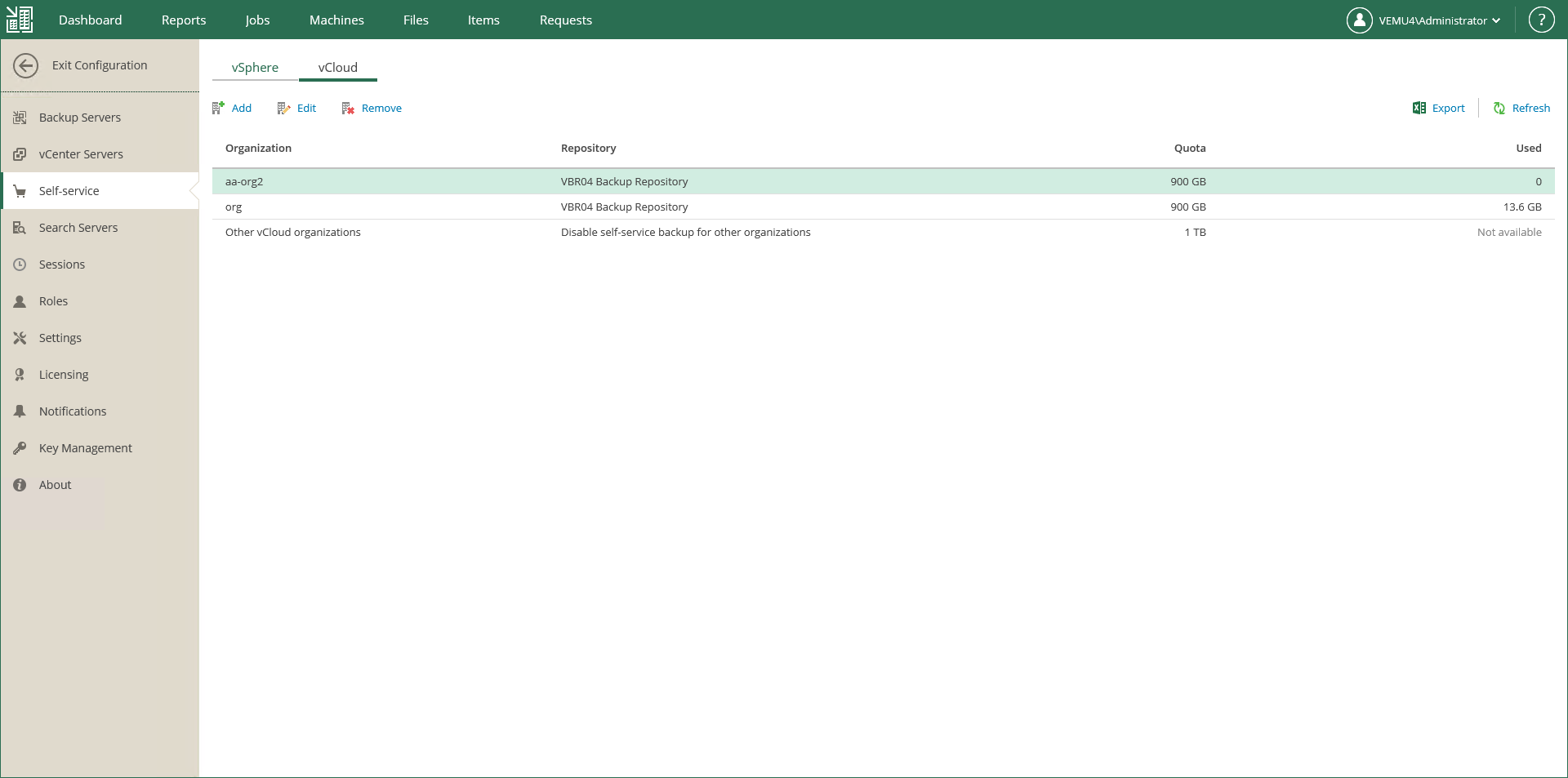Click the Remove button label
The image size is (1568, 778).
click(x=381, y=108)
